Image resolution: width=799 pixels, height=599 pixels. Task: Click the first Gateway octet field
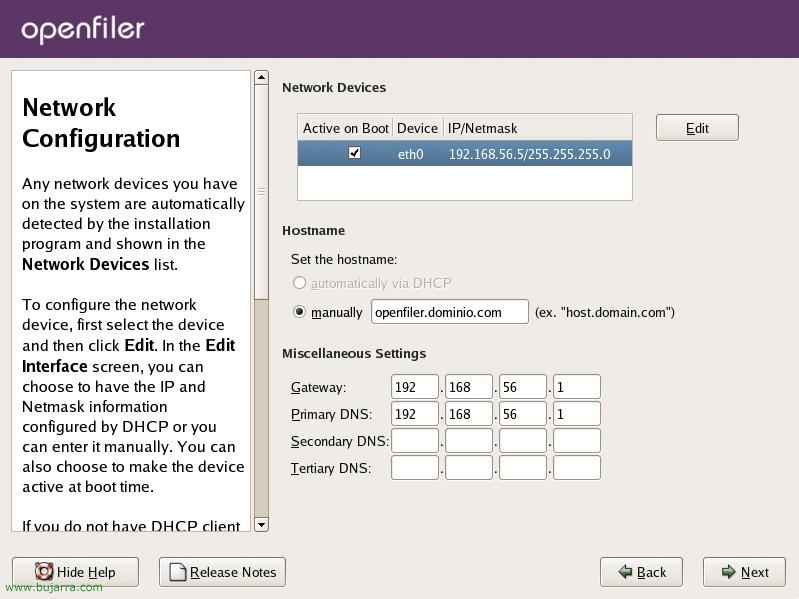tap(415, 387)
